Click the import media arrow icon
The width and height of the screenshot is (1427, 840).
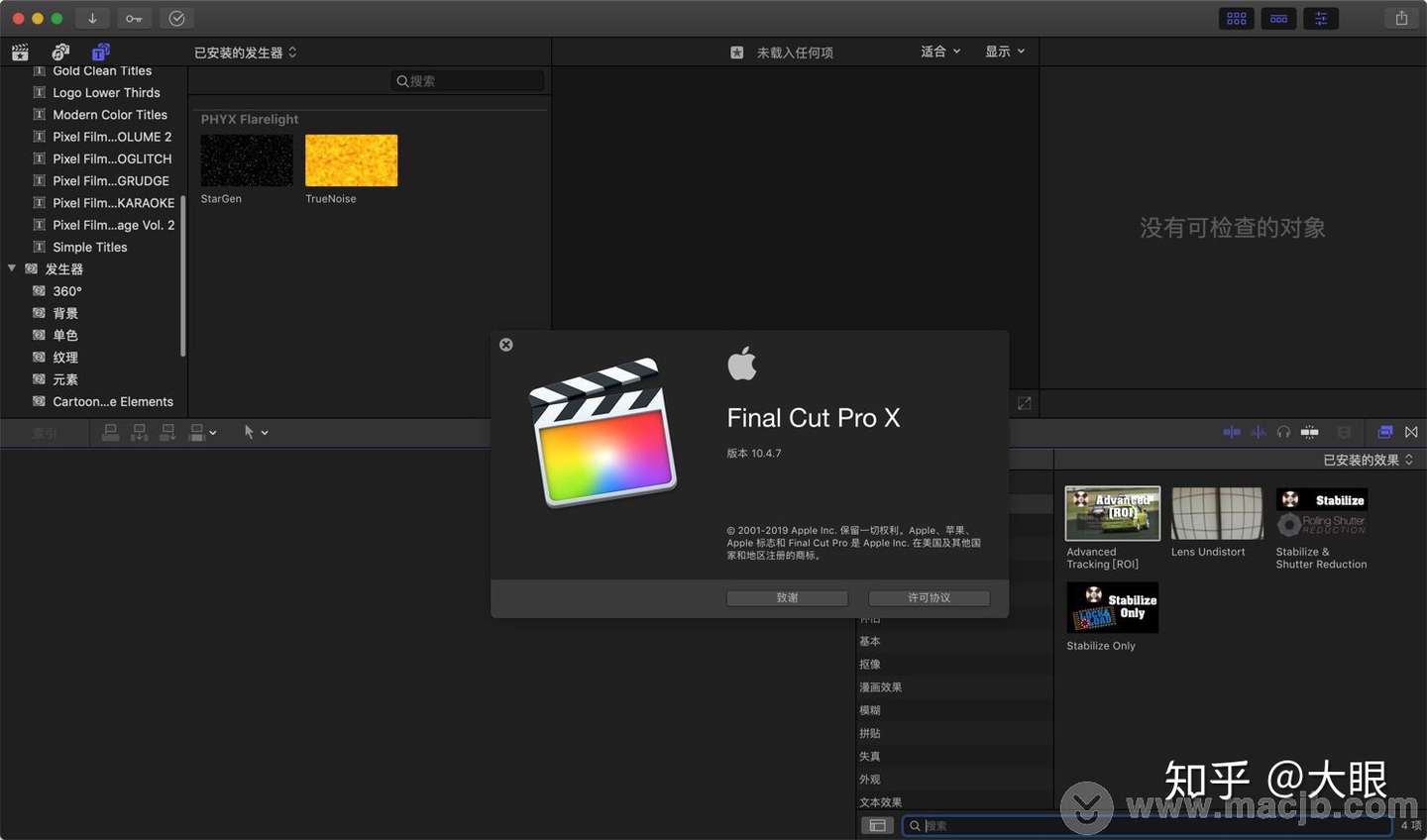tap(92, 18)
